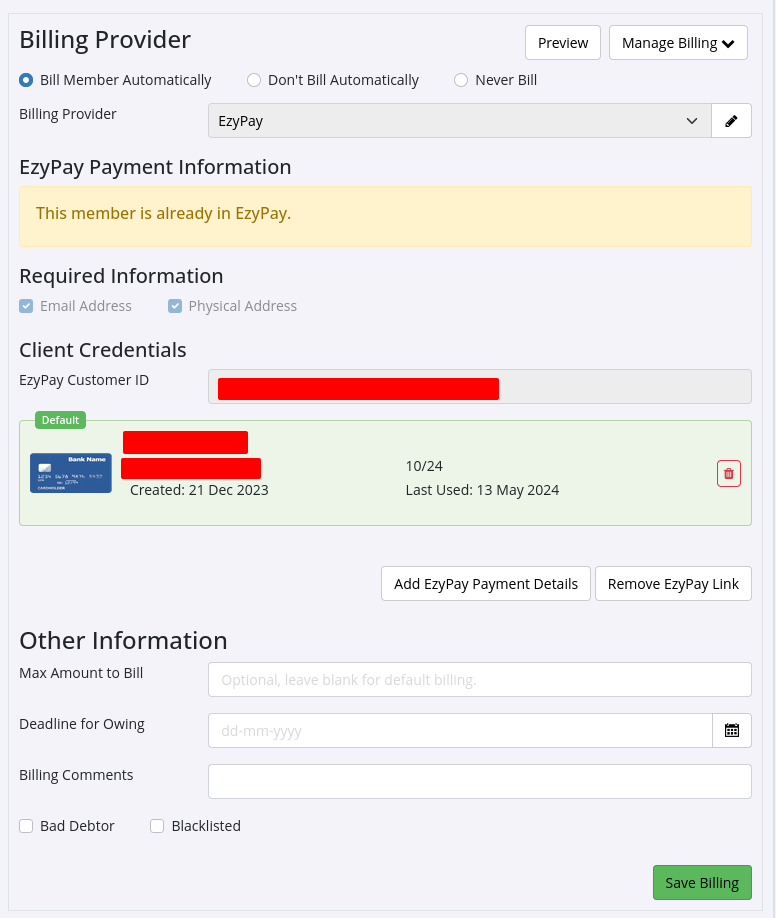
Task: Choose the Never Bill radio button
Action: [x=461, y=80]
